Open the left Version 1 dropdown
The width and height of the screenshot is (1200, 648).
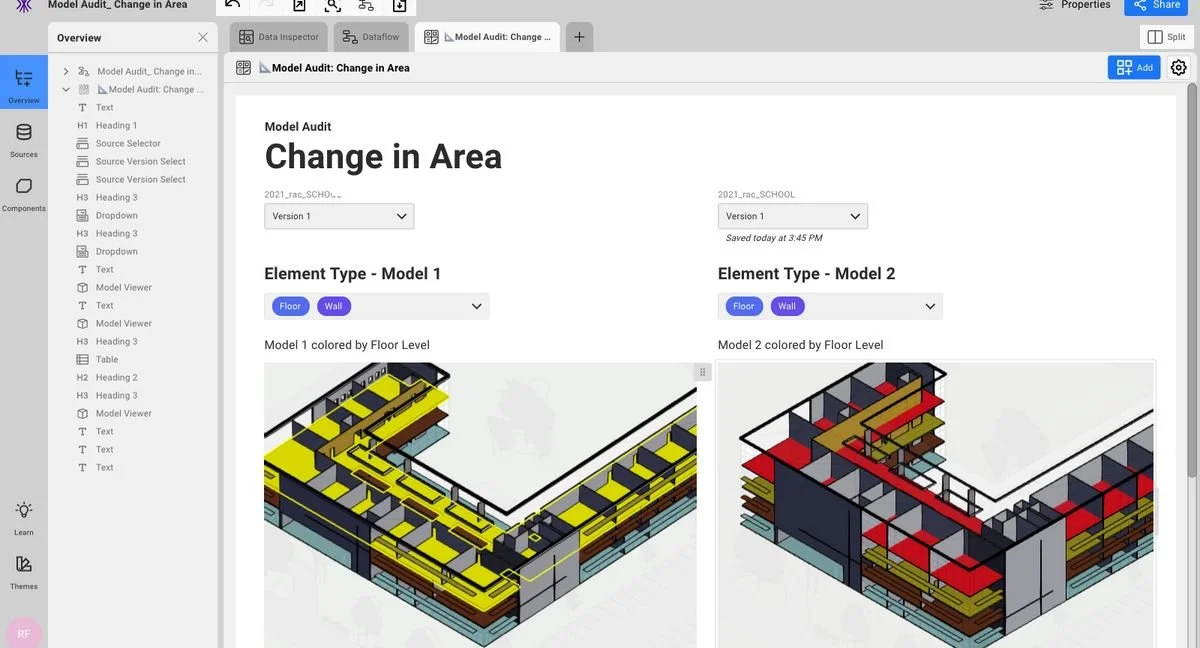(x=339, y=216)
